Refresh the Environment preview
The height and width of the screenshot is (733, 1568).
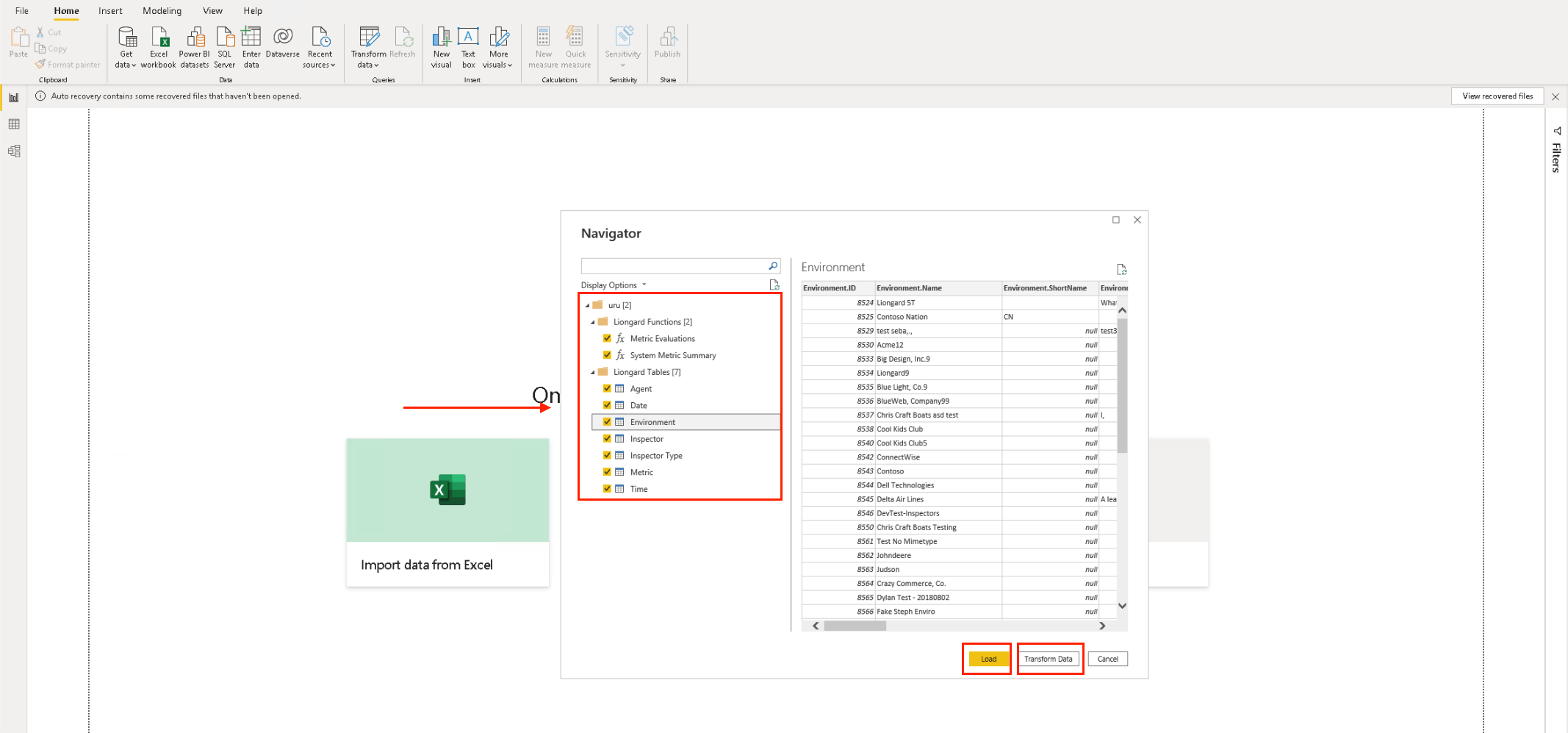1121,269
